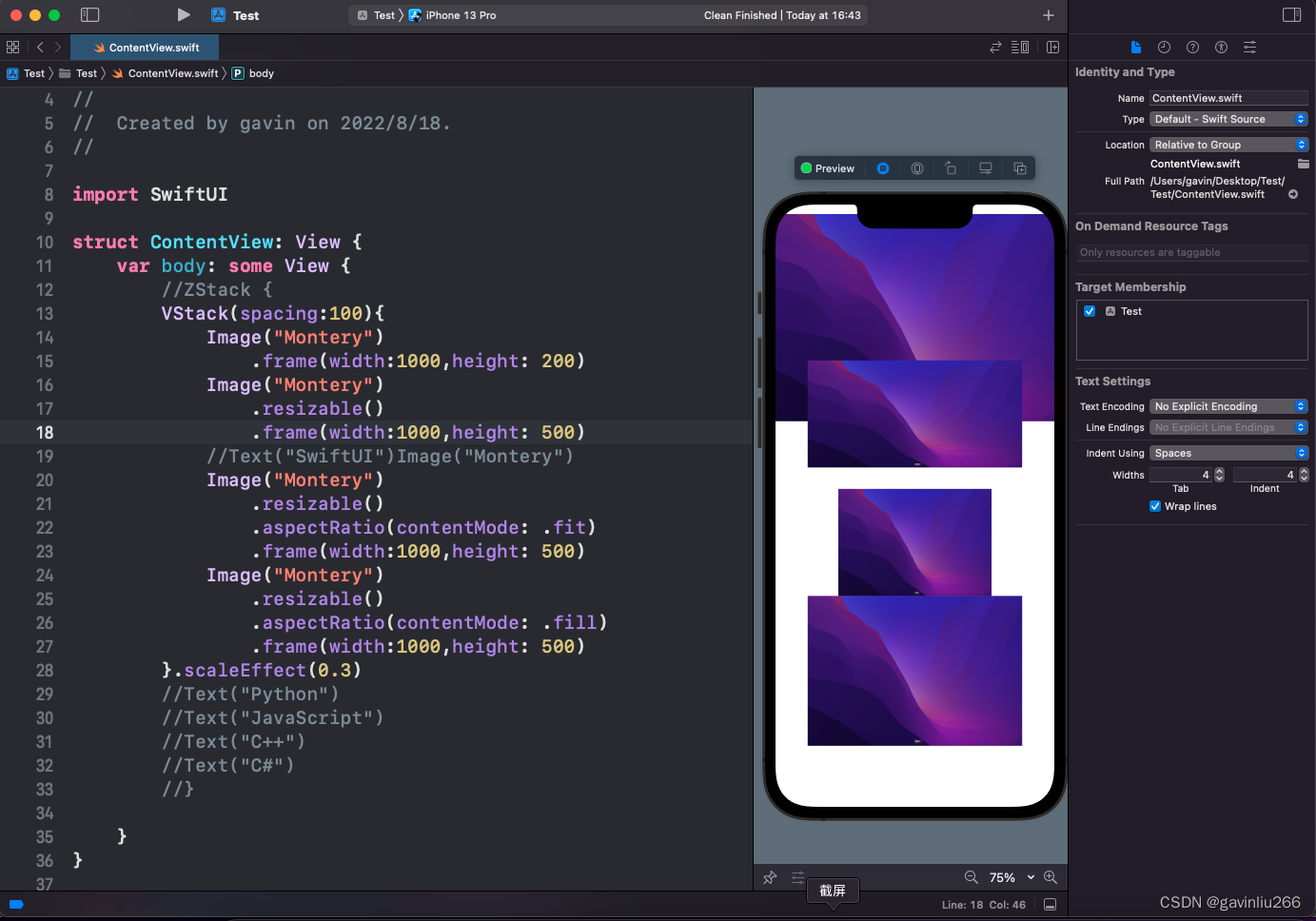Edit On Demand Resource Tags field

(x=1192, y=252)
